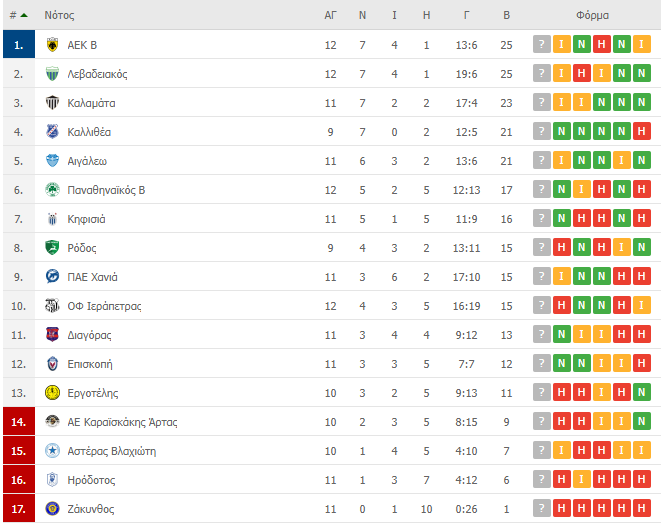The width and height of the screenshot is (661, 526).
Task: Click the ΠΑΕ Χανιά blue crest icon
Action: (52, 276)
